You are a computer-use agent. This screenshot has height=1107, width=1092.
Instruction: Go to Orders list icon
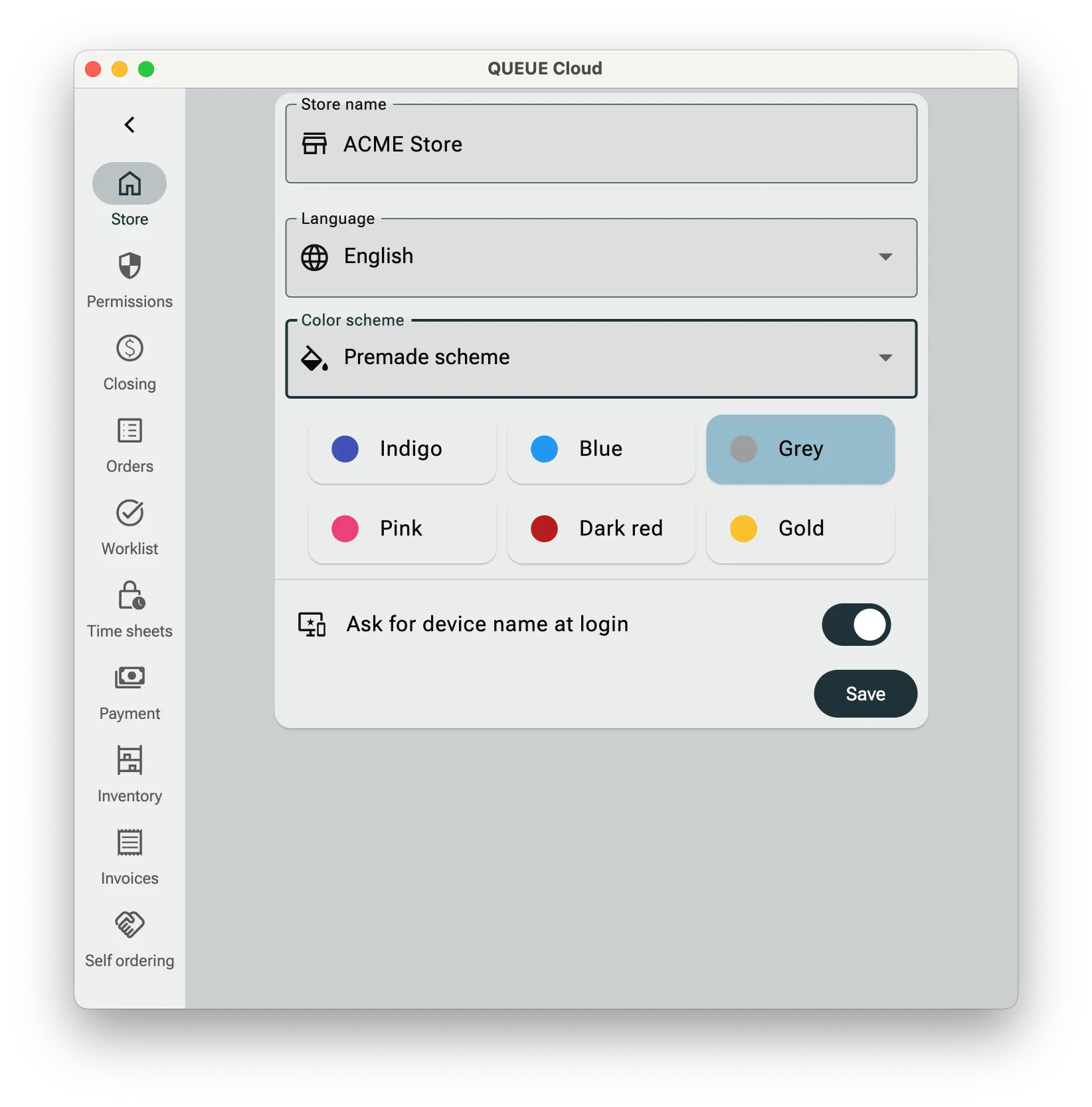[130, 431]
